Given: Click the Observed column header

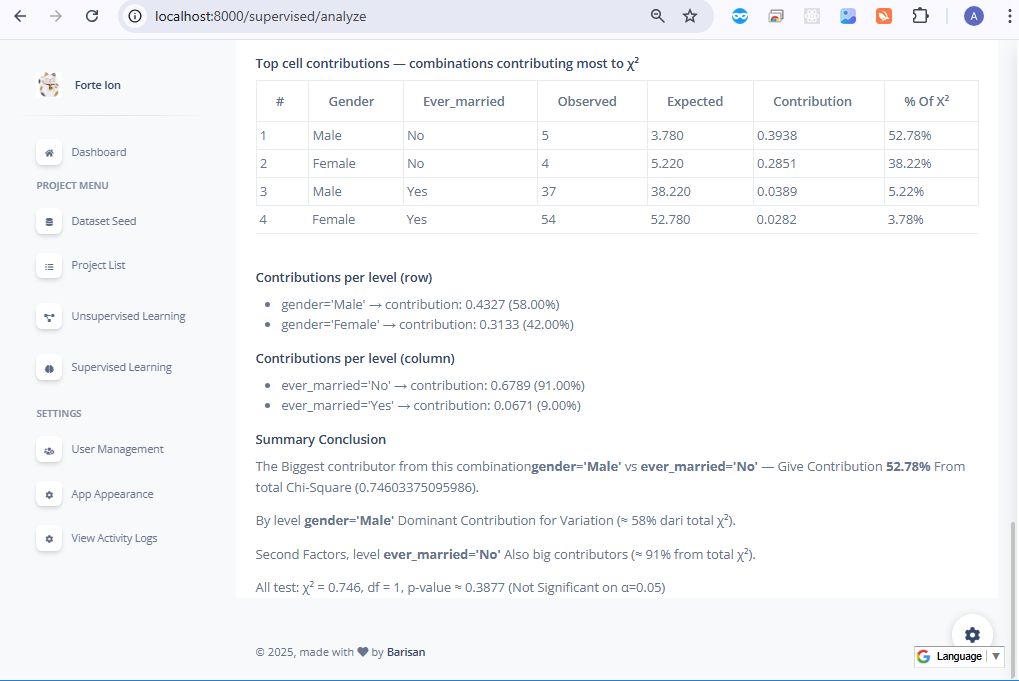Looking at the screenshot, I should [x=587, y=101].
